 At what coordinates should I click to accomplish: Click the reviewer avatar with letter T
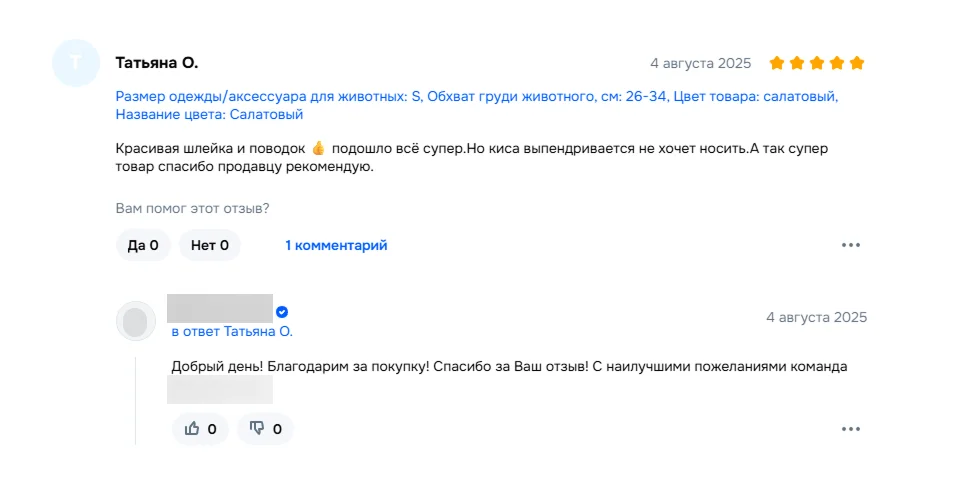[76, 63]
